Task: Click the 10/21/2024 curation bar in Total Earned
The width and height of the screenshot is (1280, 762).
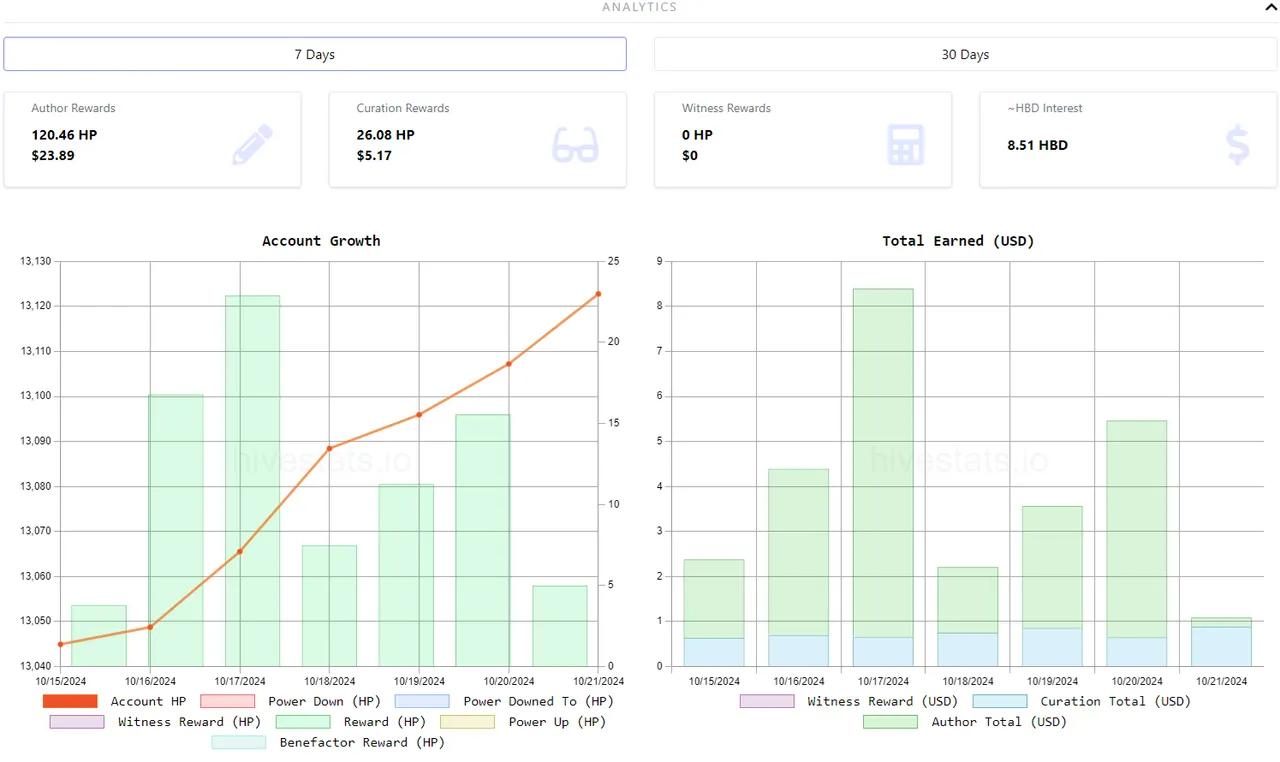Action: 1221,646
